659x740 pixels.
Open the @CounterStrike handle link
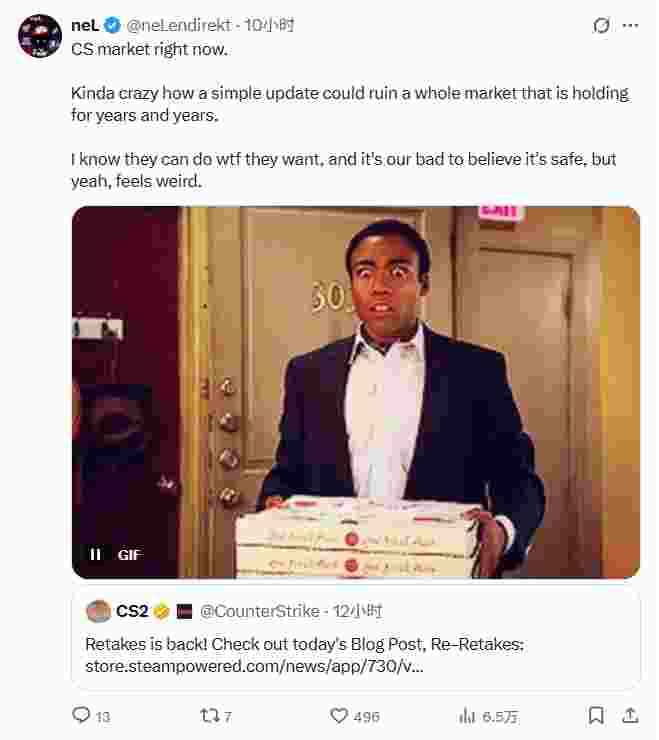coord(261,611)
